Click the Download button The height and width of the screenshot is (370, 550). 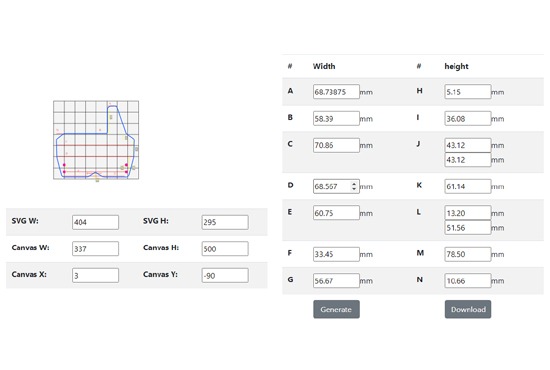[x=468, y=309]
